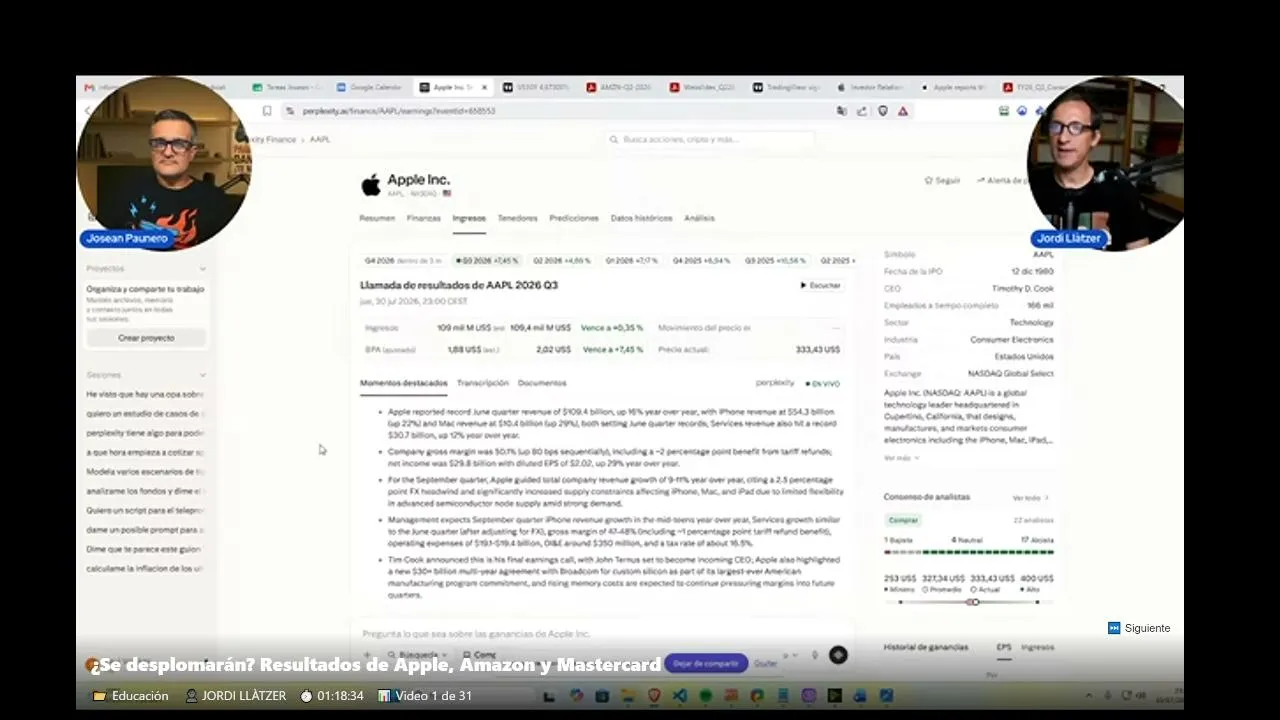Select the Ingresos tab in Historial de ganancias
The image size is (1280, 720).
click(x=1038, y=647)
